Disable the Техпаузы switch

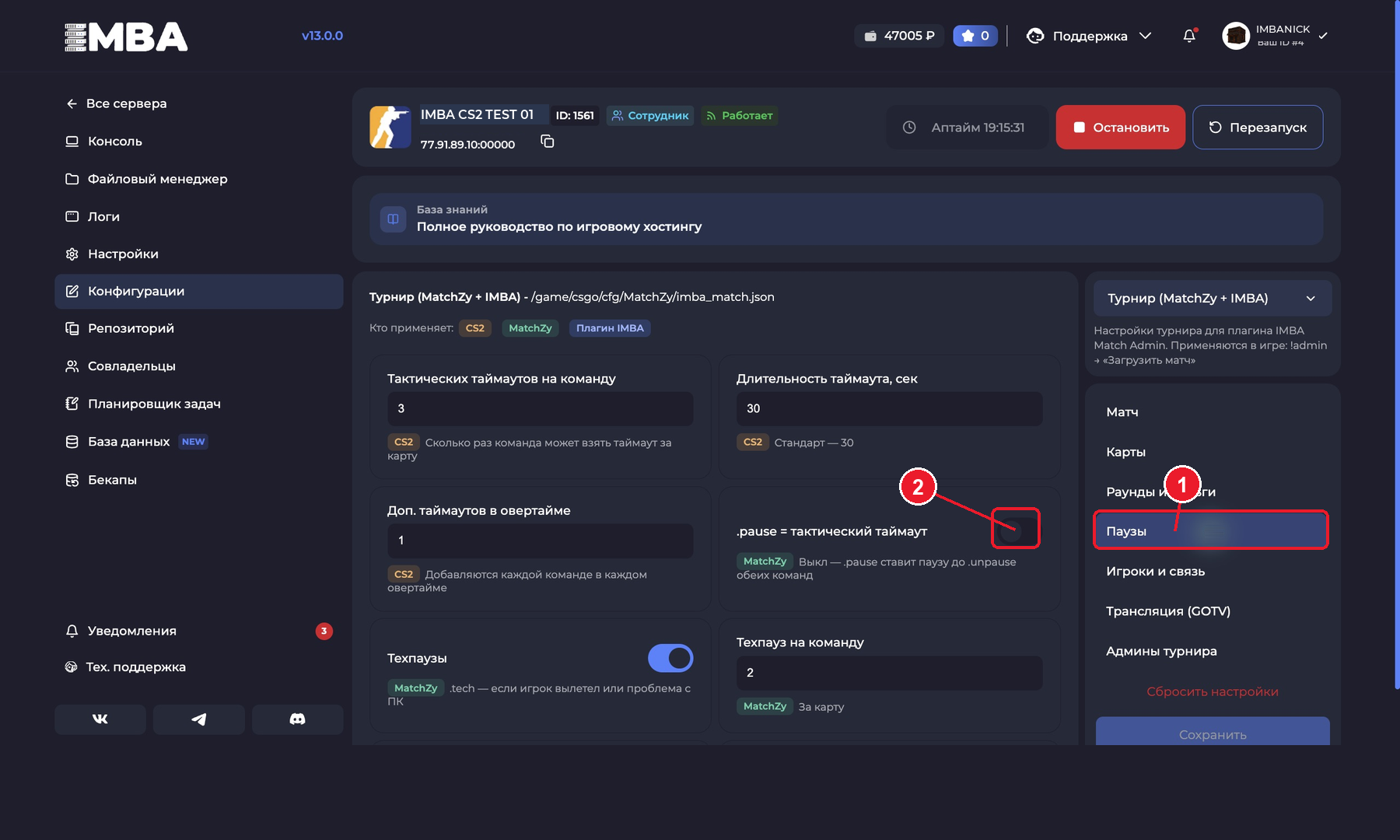point(670,658)
